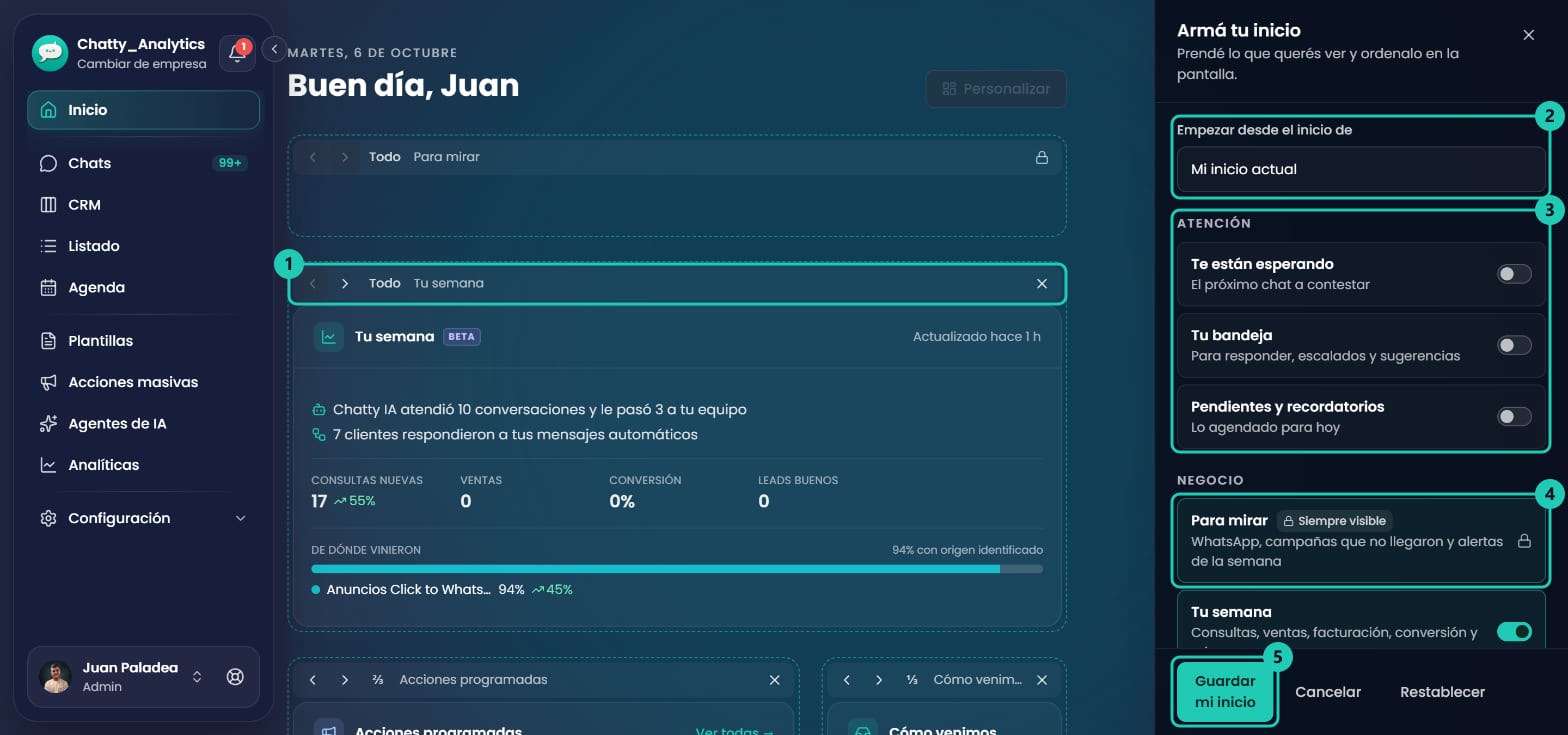Turn on the Tu bandeja switch
Screen dimensions: 1568x735
tap(1514, 345)
